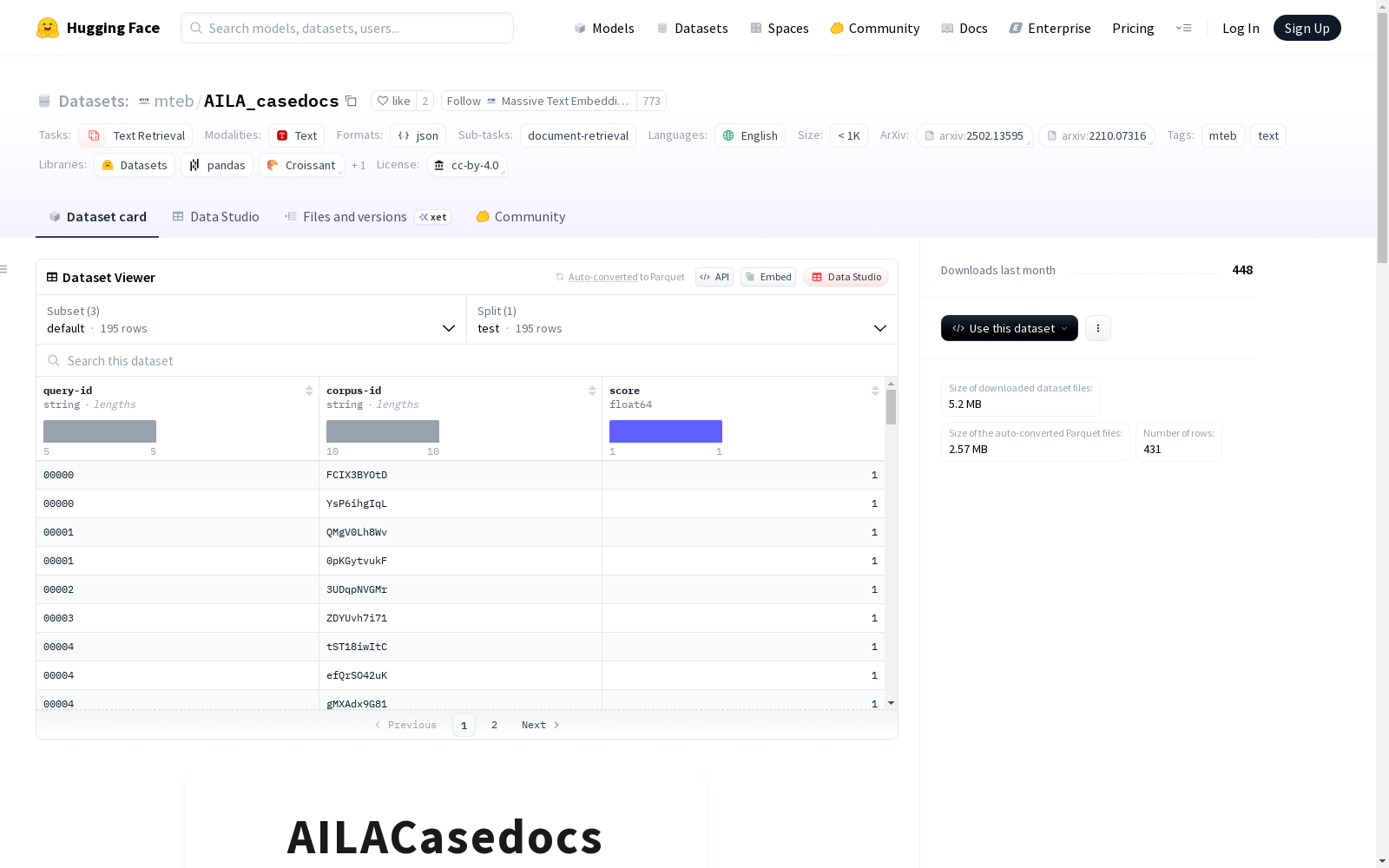Focus the main search box
The image size is (1389, 868).
coord(347,28)
